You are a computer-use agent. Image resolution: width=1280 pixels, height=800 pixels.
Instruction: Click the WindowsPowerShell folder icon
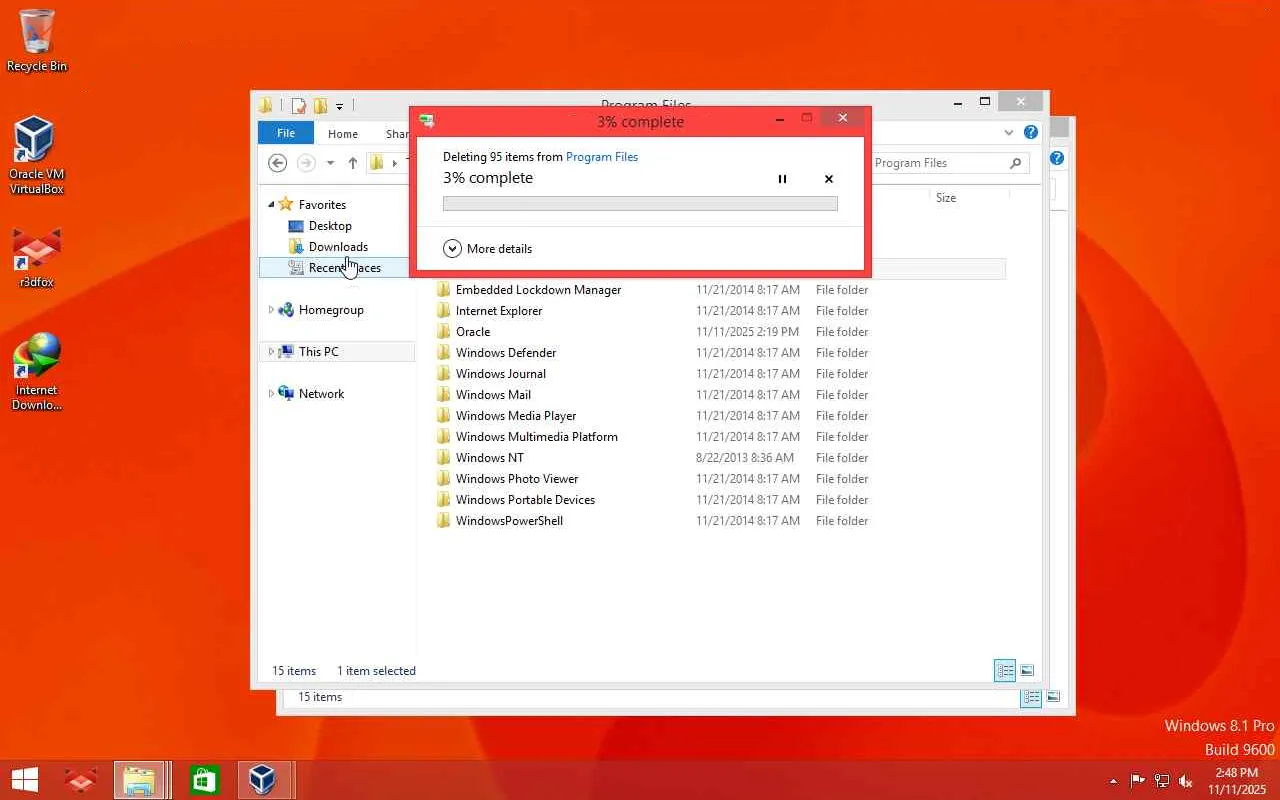tap(444, 521)
